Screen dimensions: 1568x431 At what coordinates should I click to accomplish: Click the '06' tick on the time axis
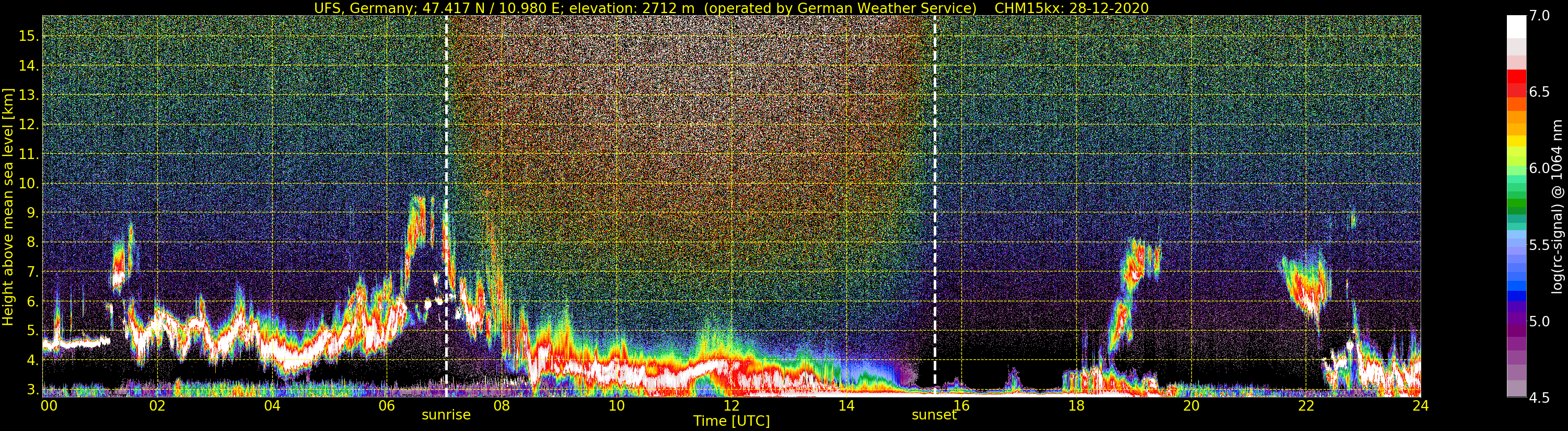pyautogui.click(x=387, y=405)
